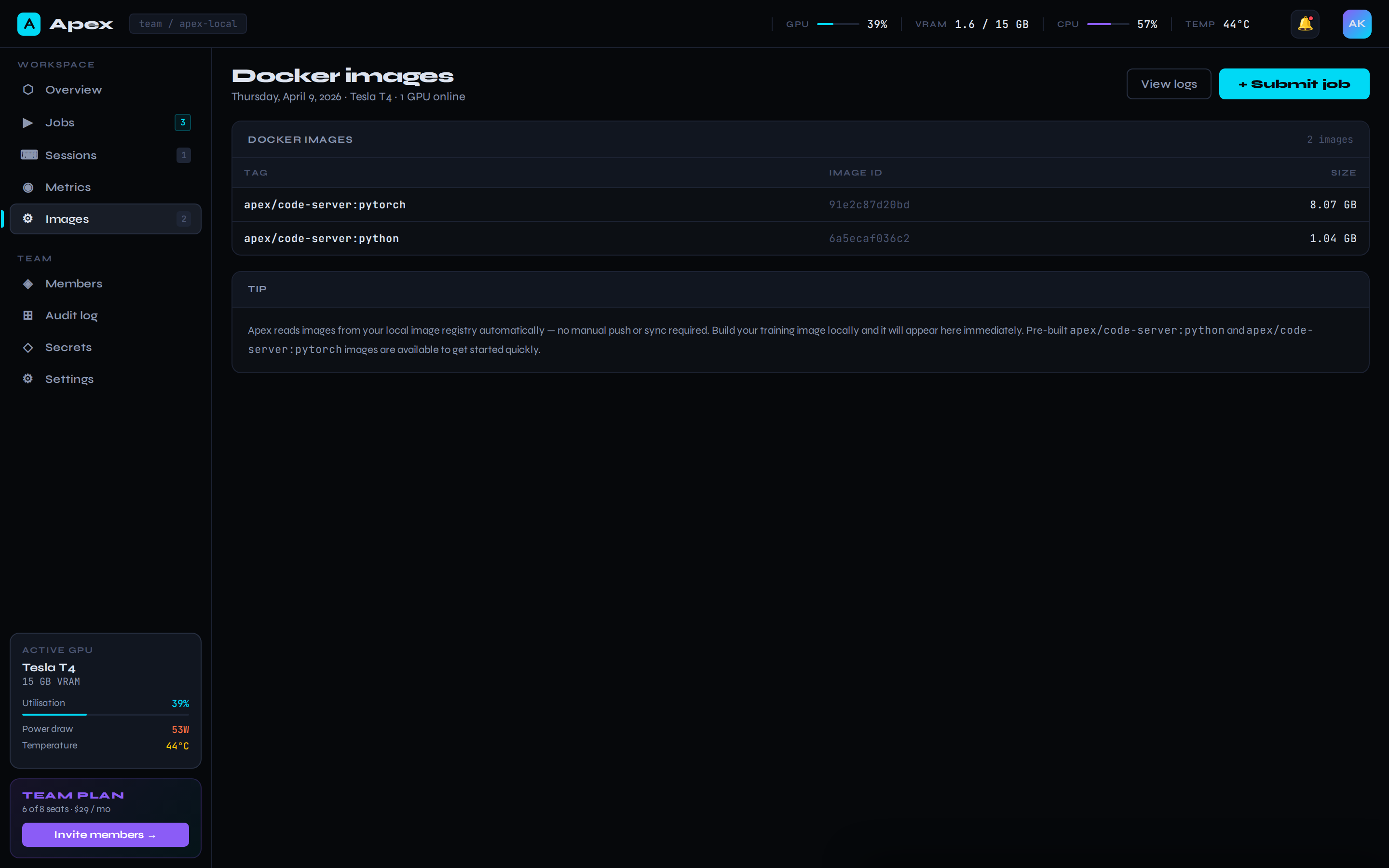Open the Jobs panel icon

tap(27, 122)
